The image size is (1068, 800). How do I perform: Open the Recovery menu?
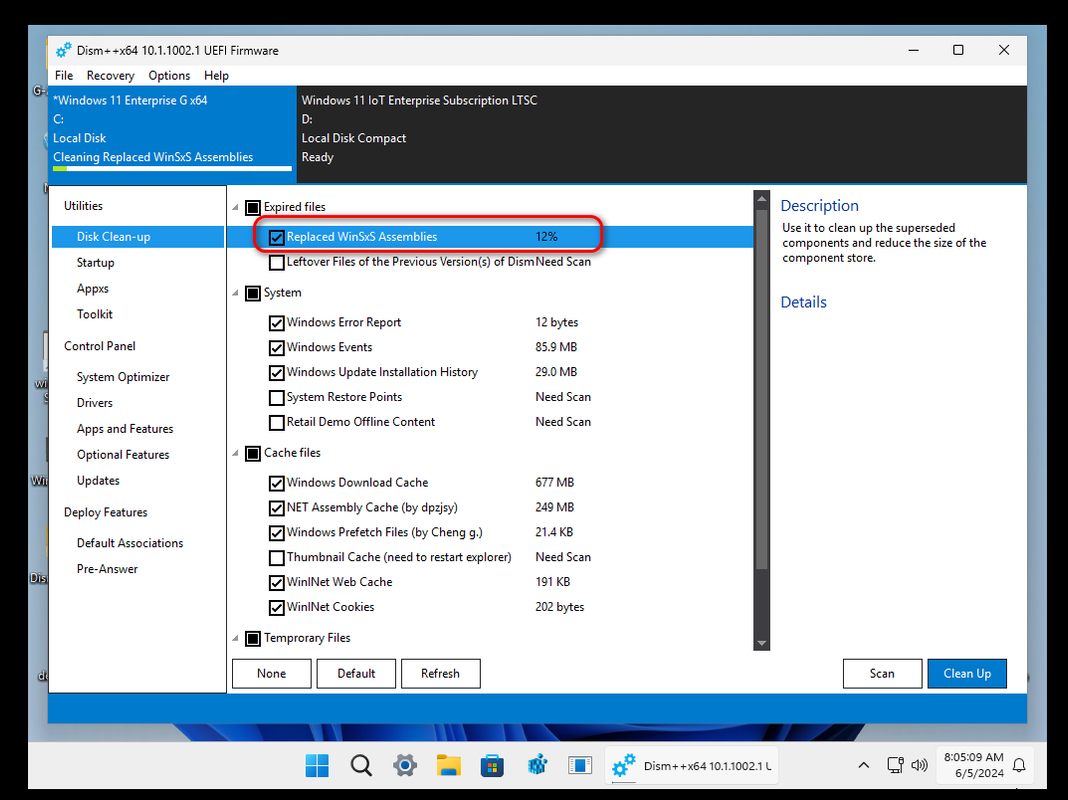[x=110, y=76]
